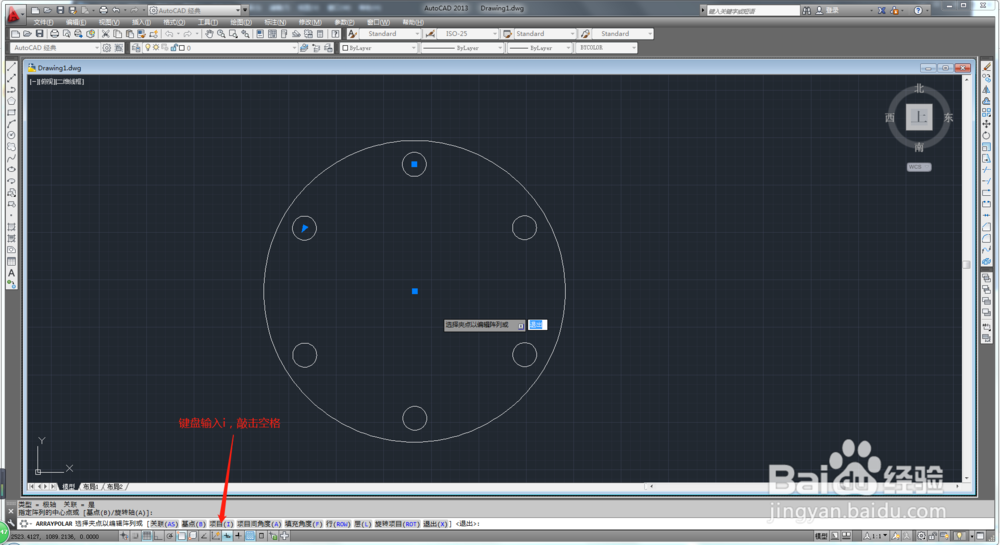Viewport: 1000px width, 545px height.
Task: Click 基点(B) option in command line
Action: click(x=193, y=524)
